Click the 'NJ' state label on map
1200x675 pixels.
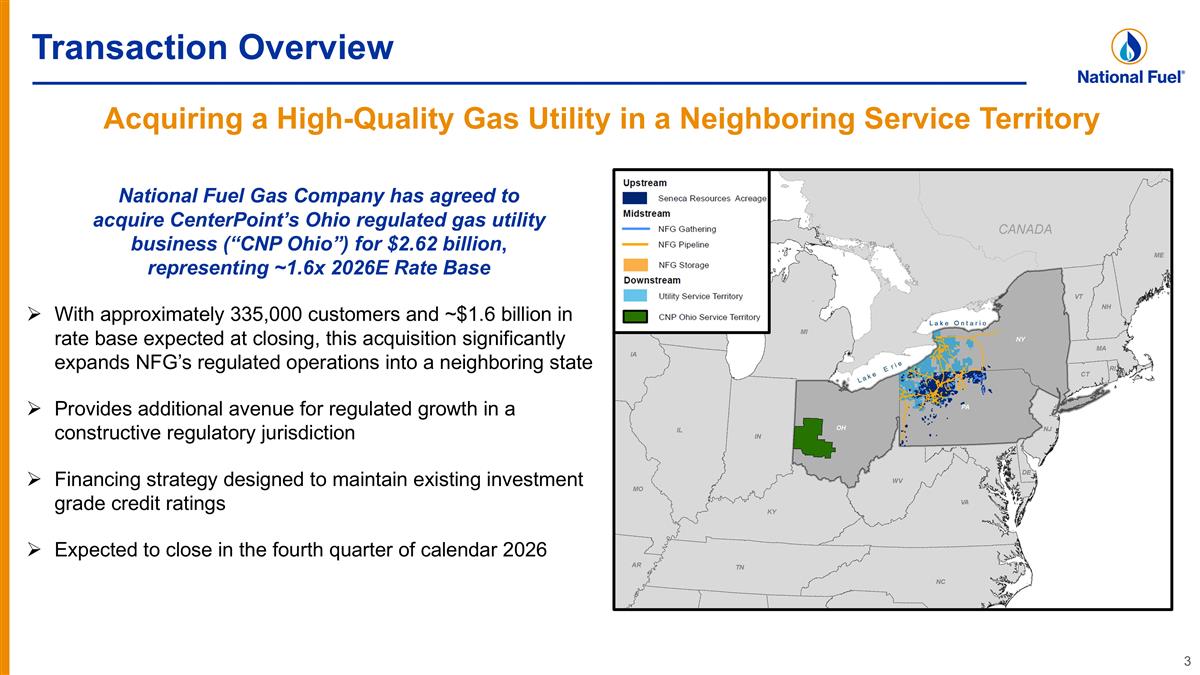(1047, 429)
